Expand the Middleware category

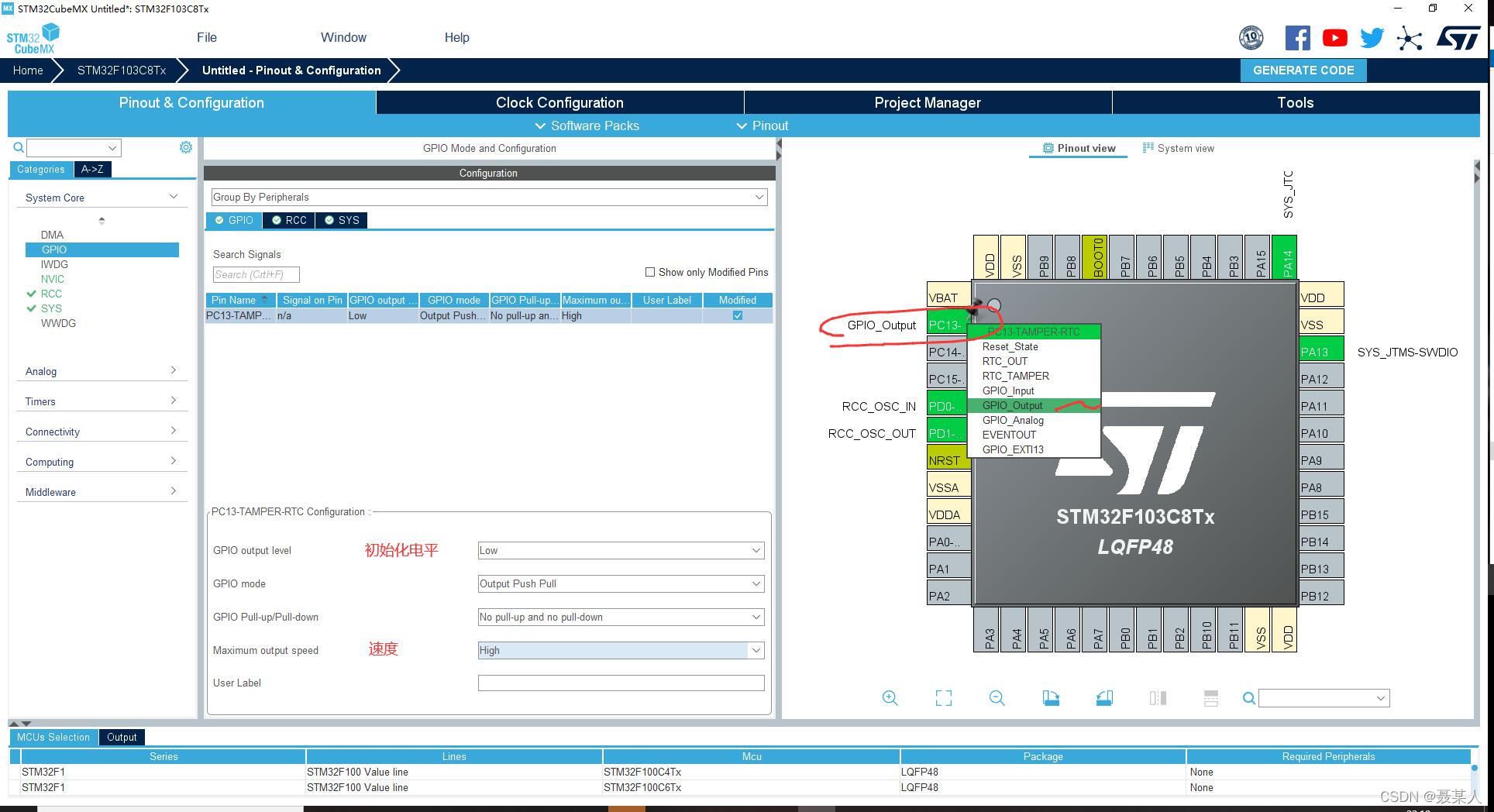(x=174, y=491)
